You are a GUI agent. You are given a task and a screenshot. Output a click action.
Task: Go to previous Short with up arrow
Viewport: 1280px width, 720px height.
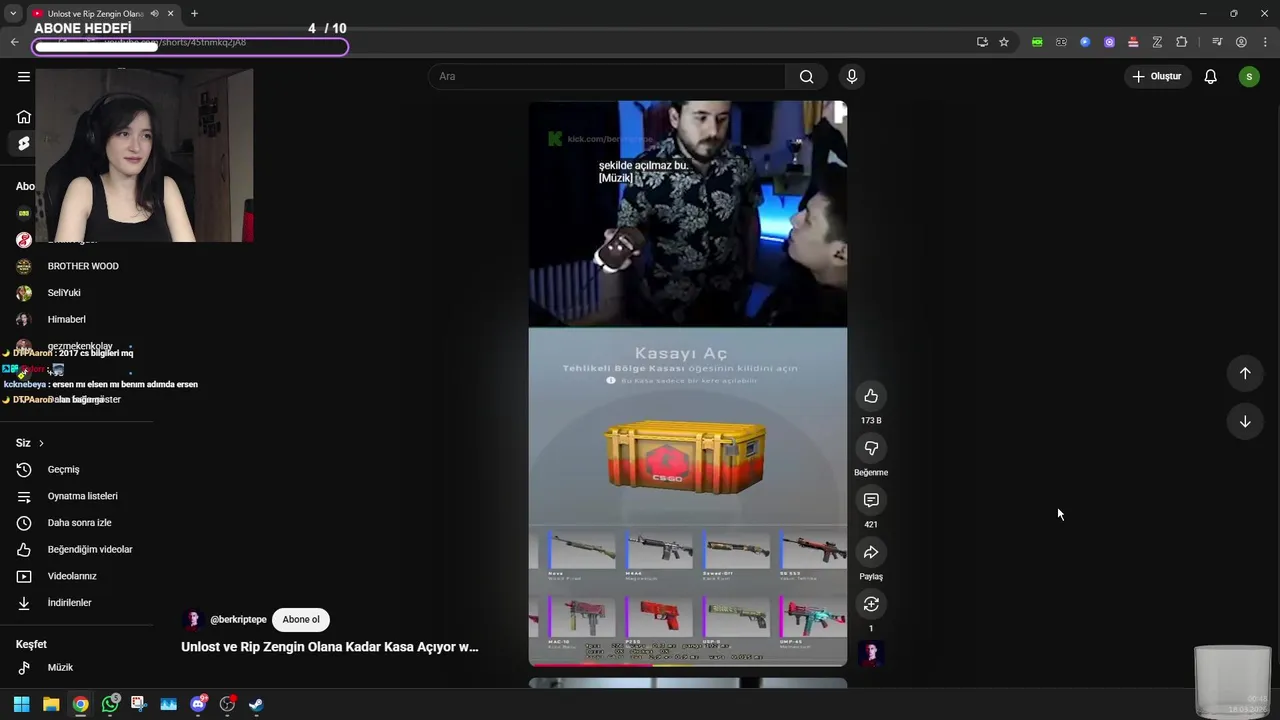point(1245,373)
